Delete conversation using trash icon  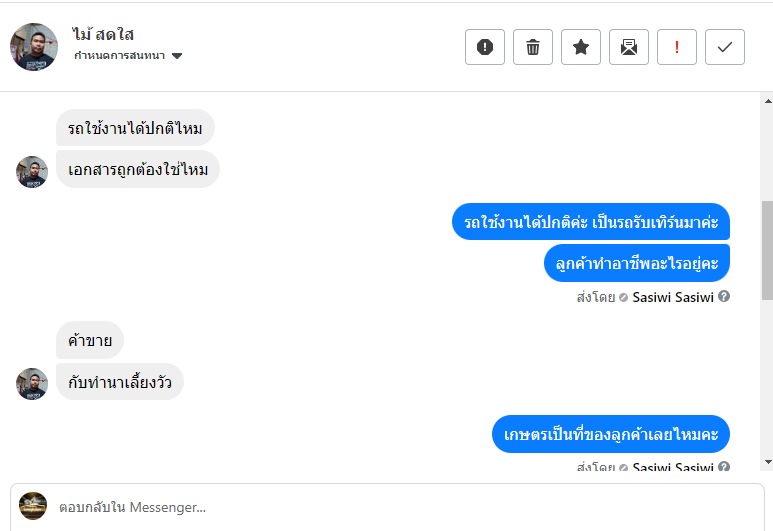click(x=533, y=47)
